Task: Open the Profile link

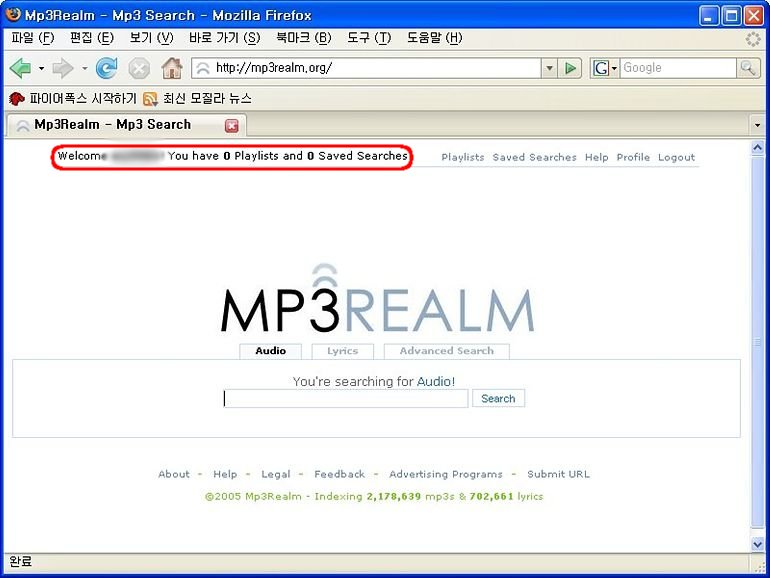Action: (x=633, y=157)
